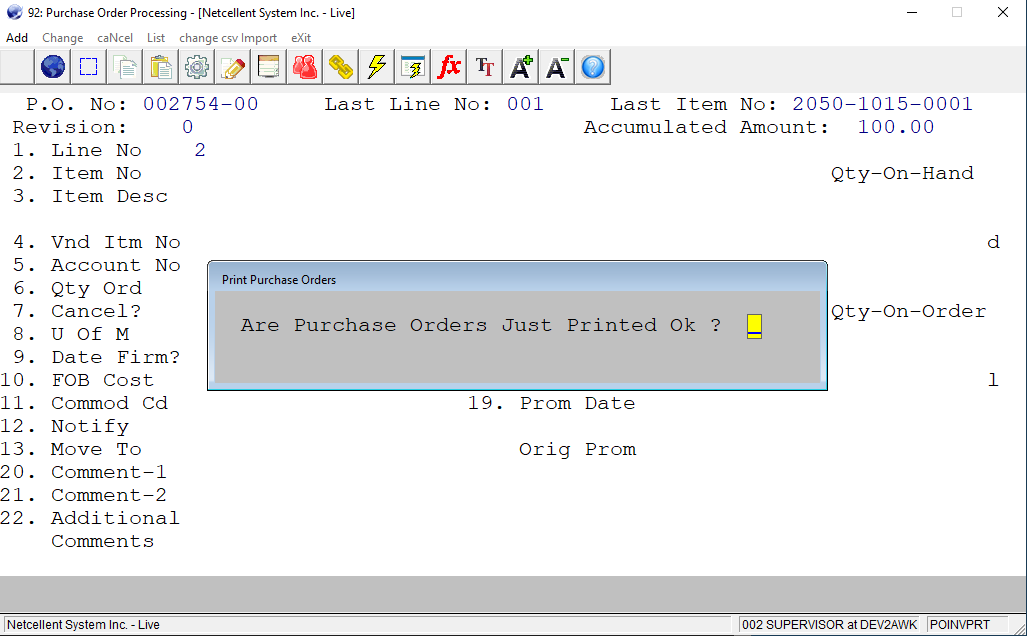1027x636 pixels.
Task: Click the pencil edit note icon
Action: tap(233, 67)
